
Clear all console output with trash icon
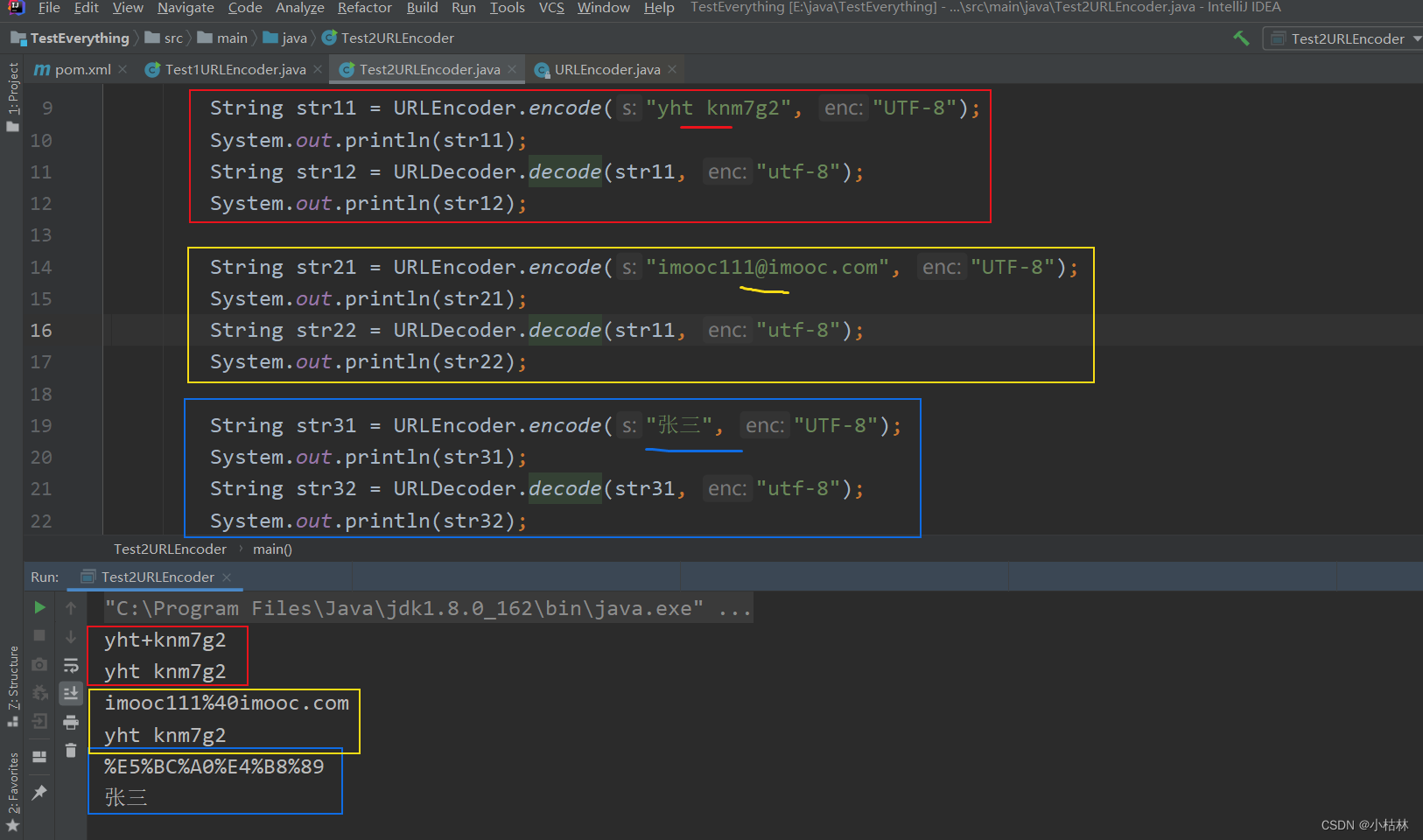[x=71, y=751]
